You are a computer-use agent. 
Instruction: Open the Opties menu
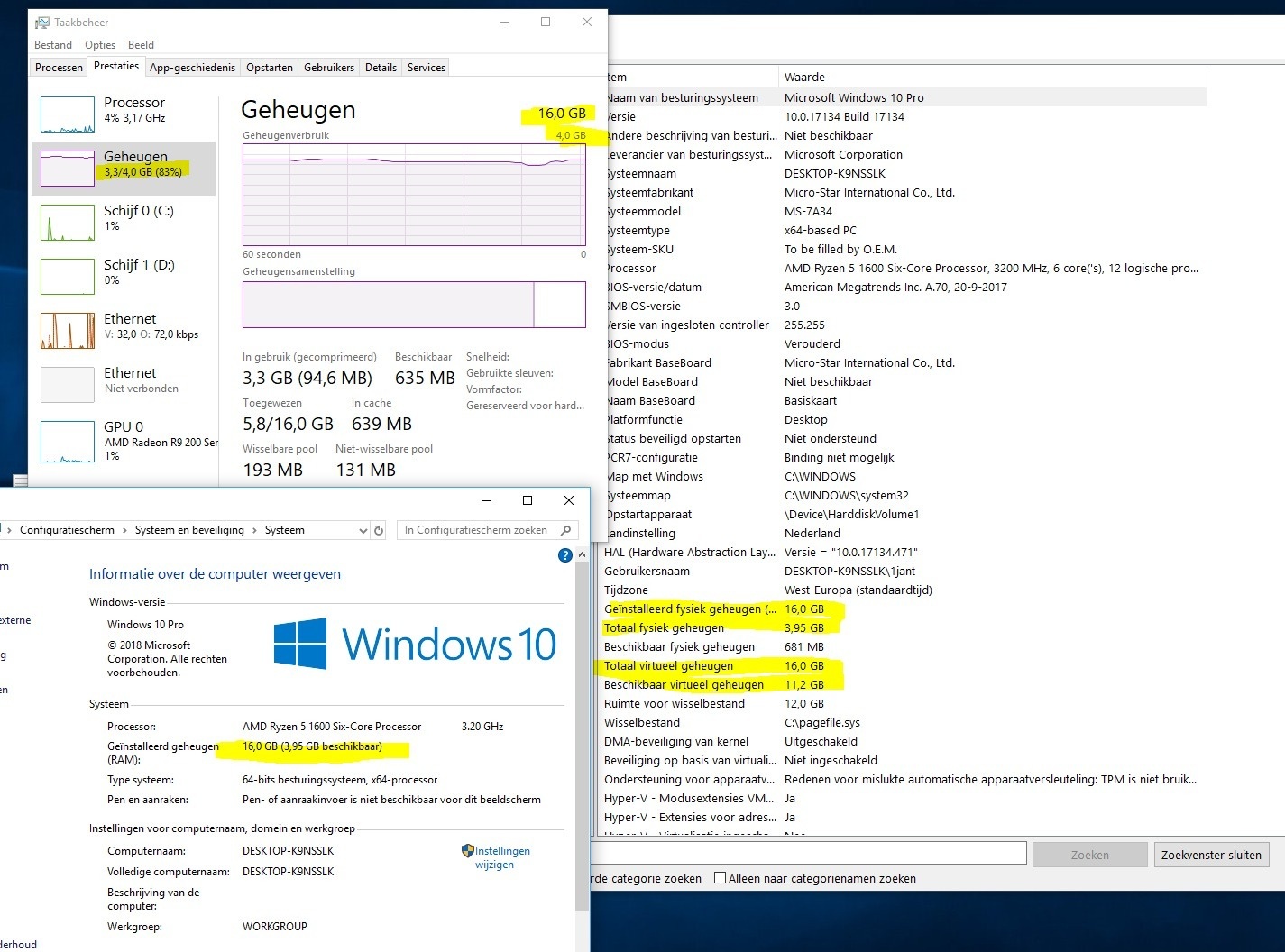click(100, 45)
